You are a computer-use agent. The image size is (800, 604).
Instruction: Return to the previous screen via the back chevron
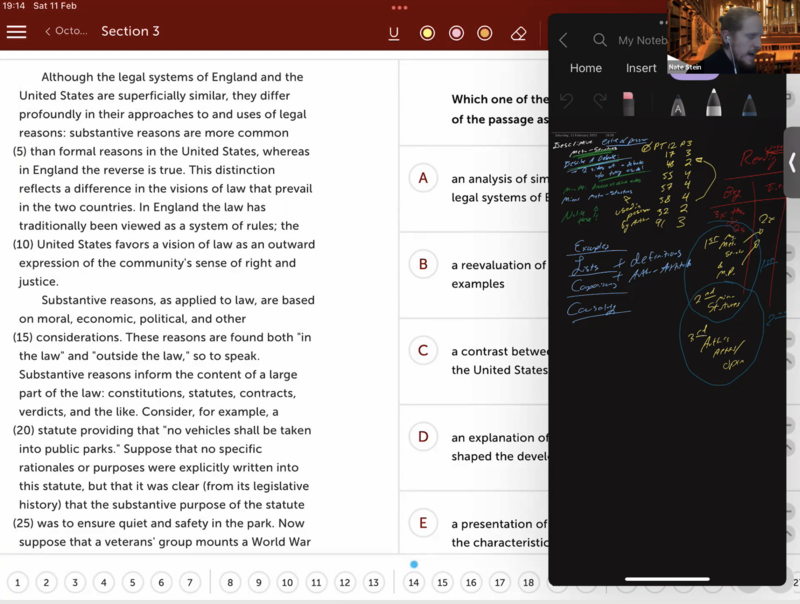coord(48,32)
